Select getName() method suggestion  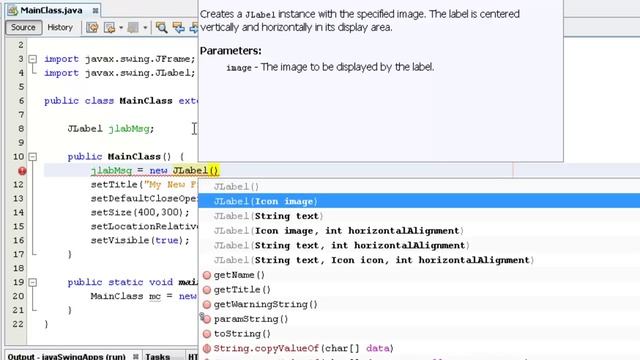(x=419, y=275)
